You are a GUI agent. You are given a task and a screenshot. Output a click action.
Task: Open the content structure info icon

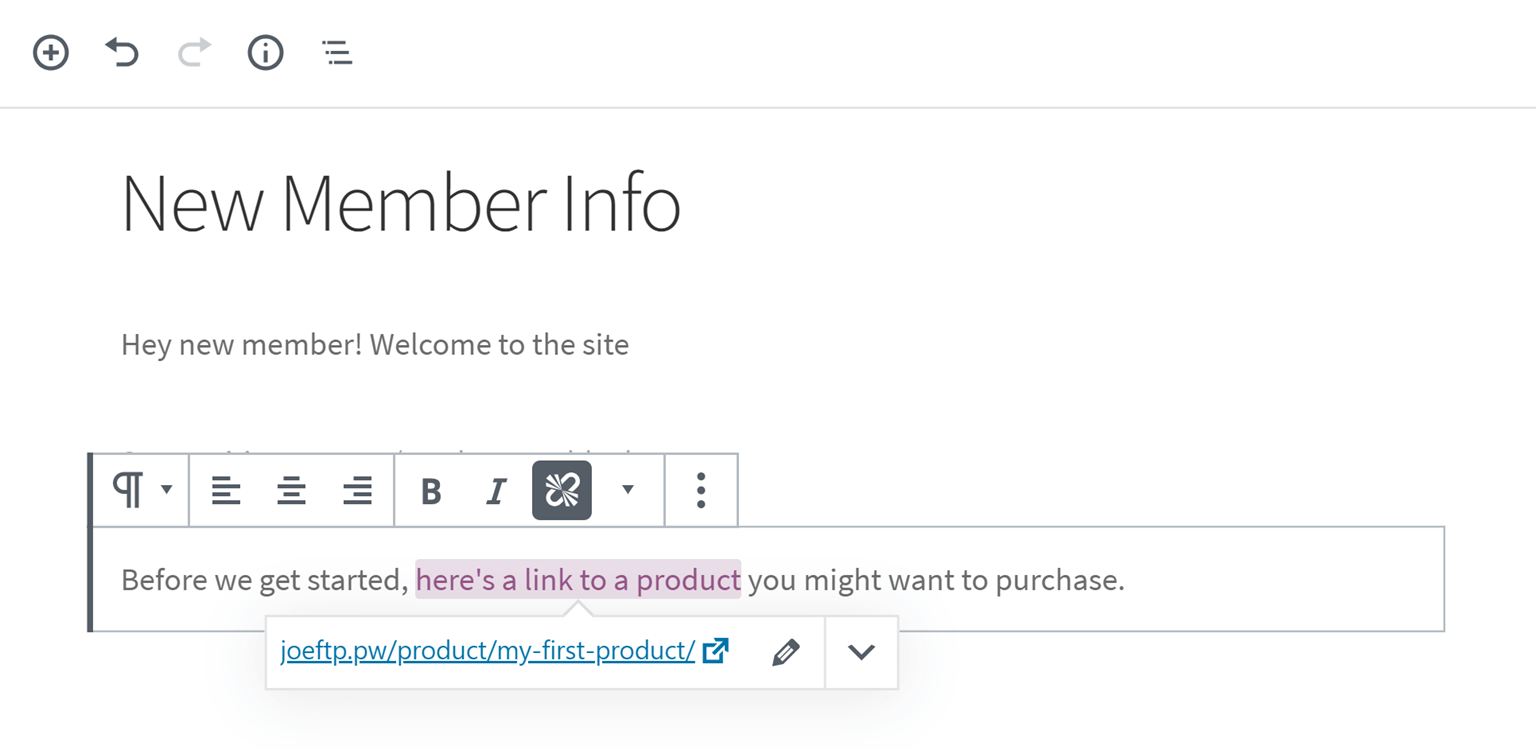click(x=265, y=52)
